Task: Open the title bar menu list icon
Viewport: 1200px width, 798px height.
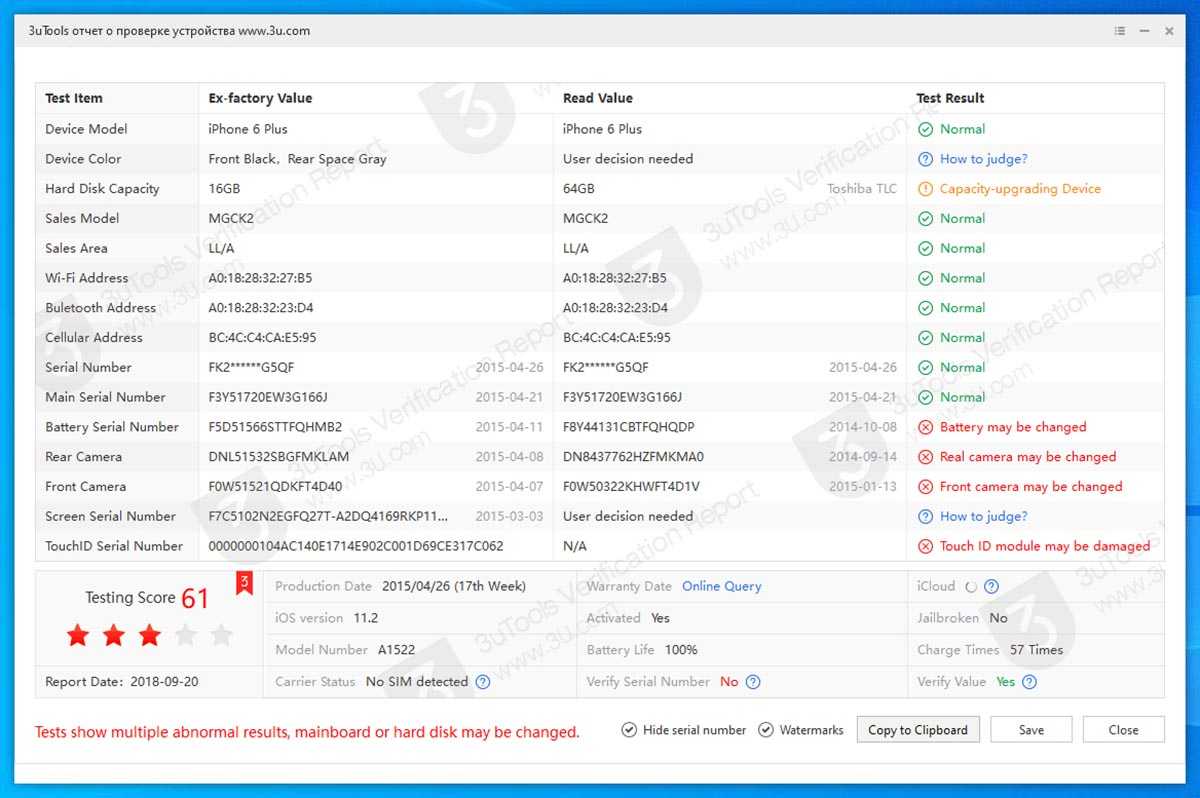Action: coord(1120,31)
